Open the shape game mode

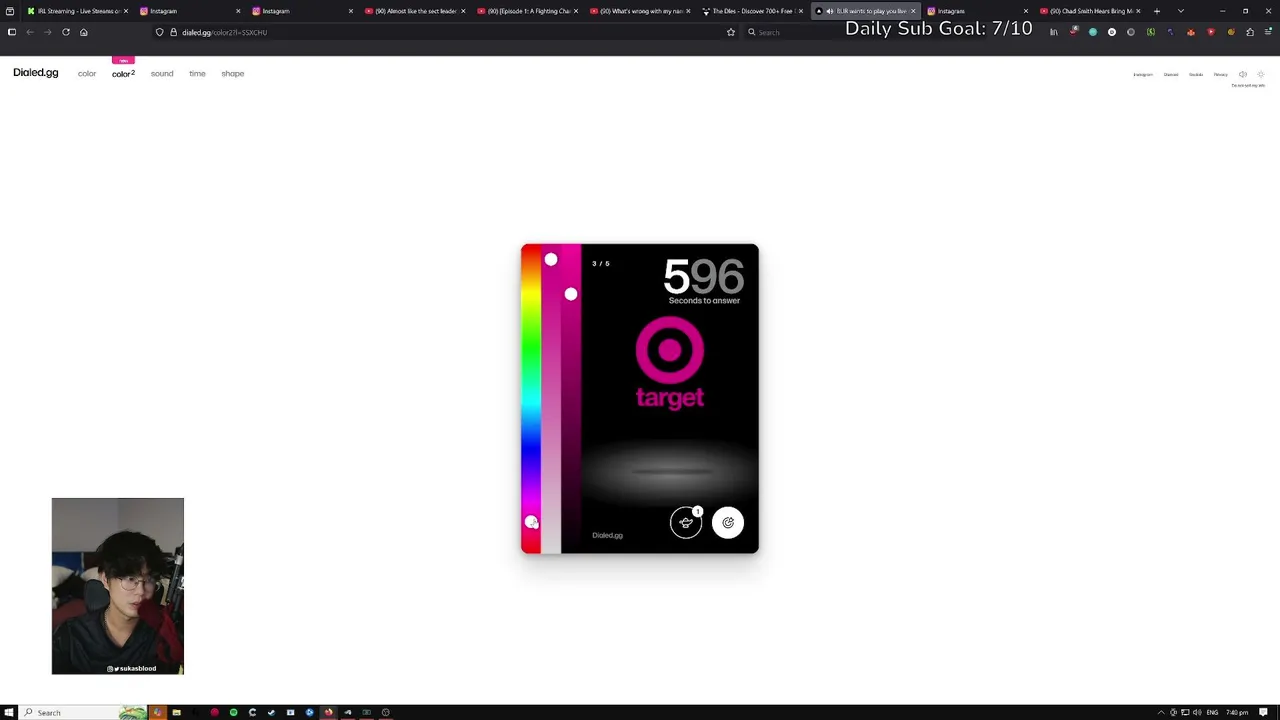point(233,74)
